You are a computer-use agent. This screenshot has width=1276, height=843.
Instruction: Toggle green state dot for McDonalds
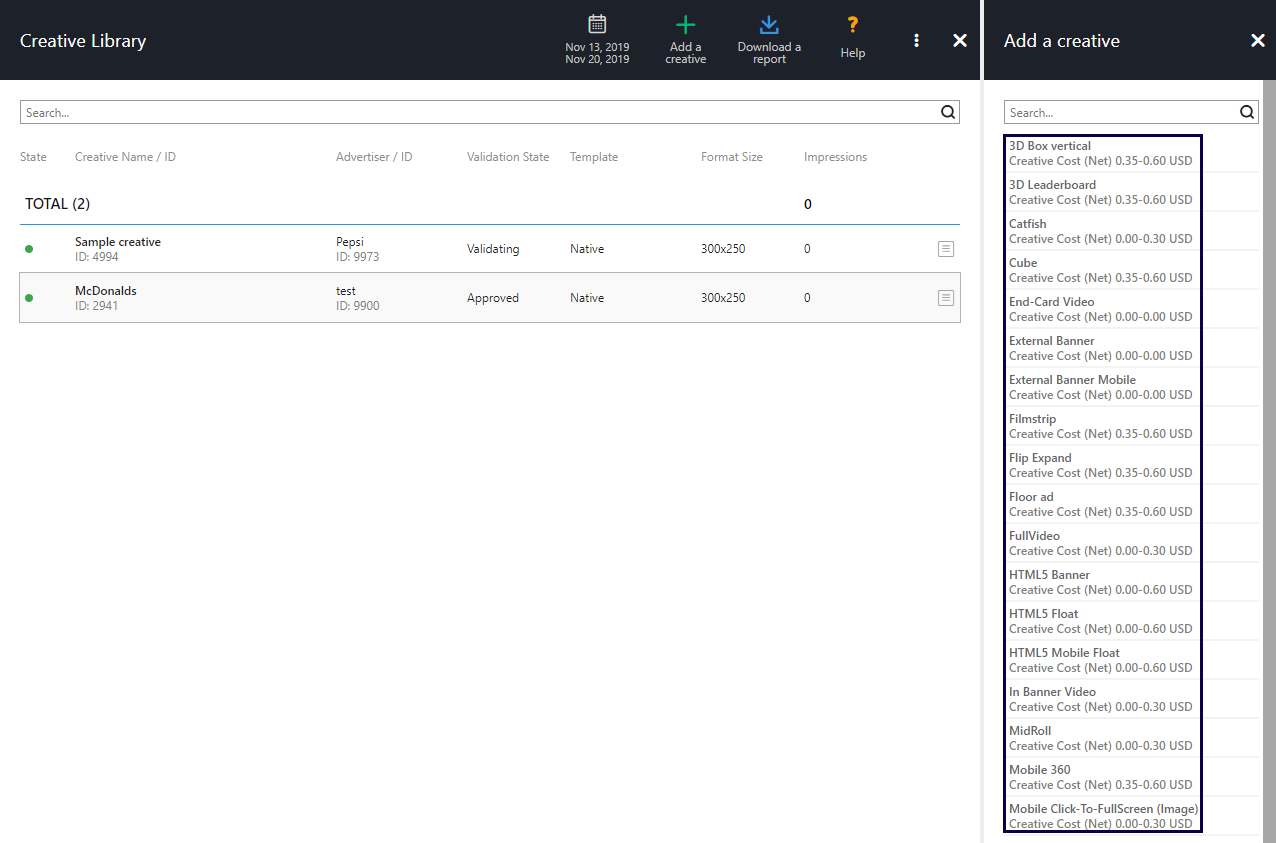coord(29,298)
